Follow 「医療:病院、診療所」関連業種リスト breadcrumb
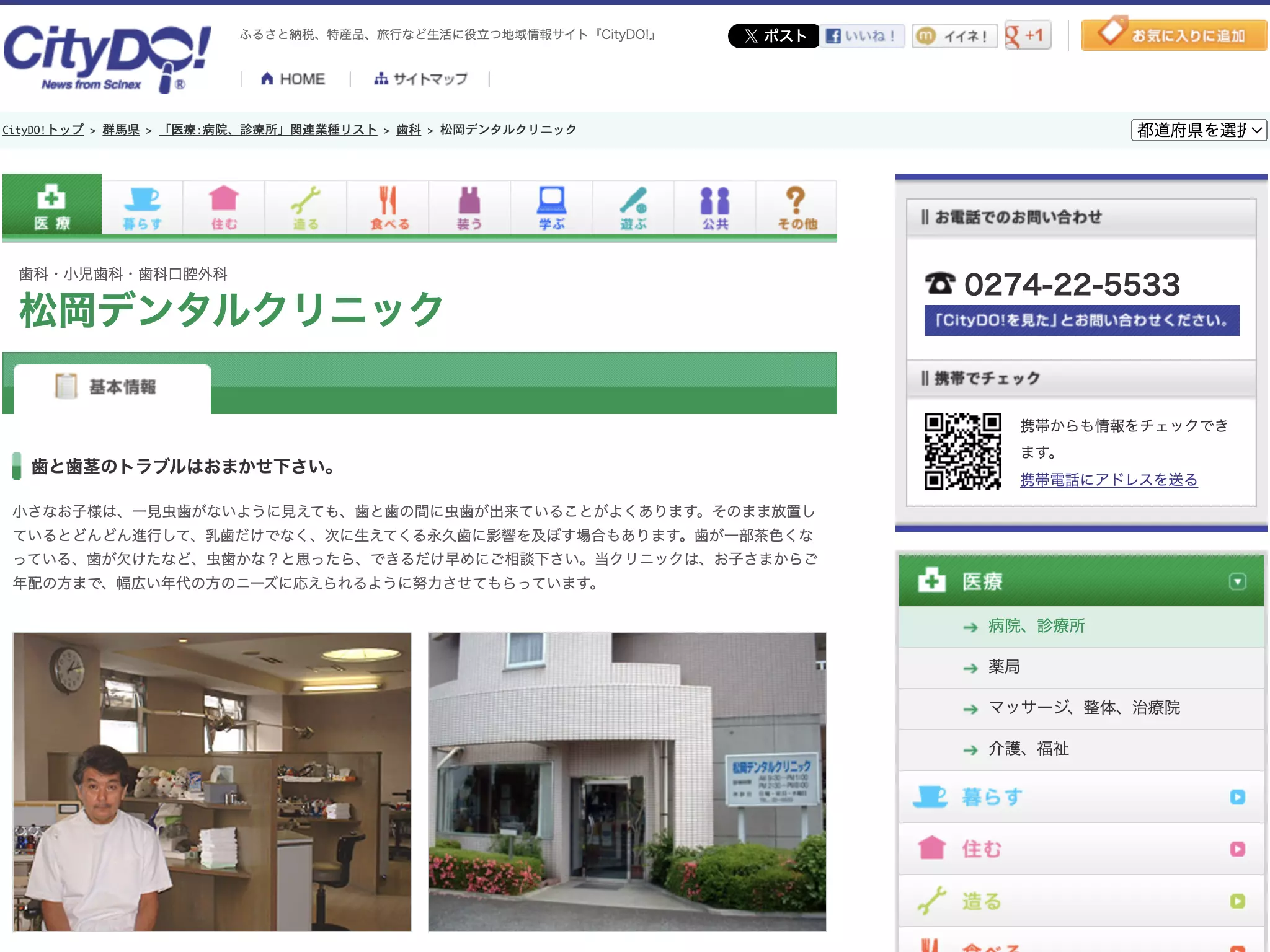The image size is (1270, 952). [x=268, y=130]
